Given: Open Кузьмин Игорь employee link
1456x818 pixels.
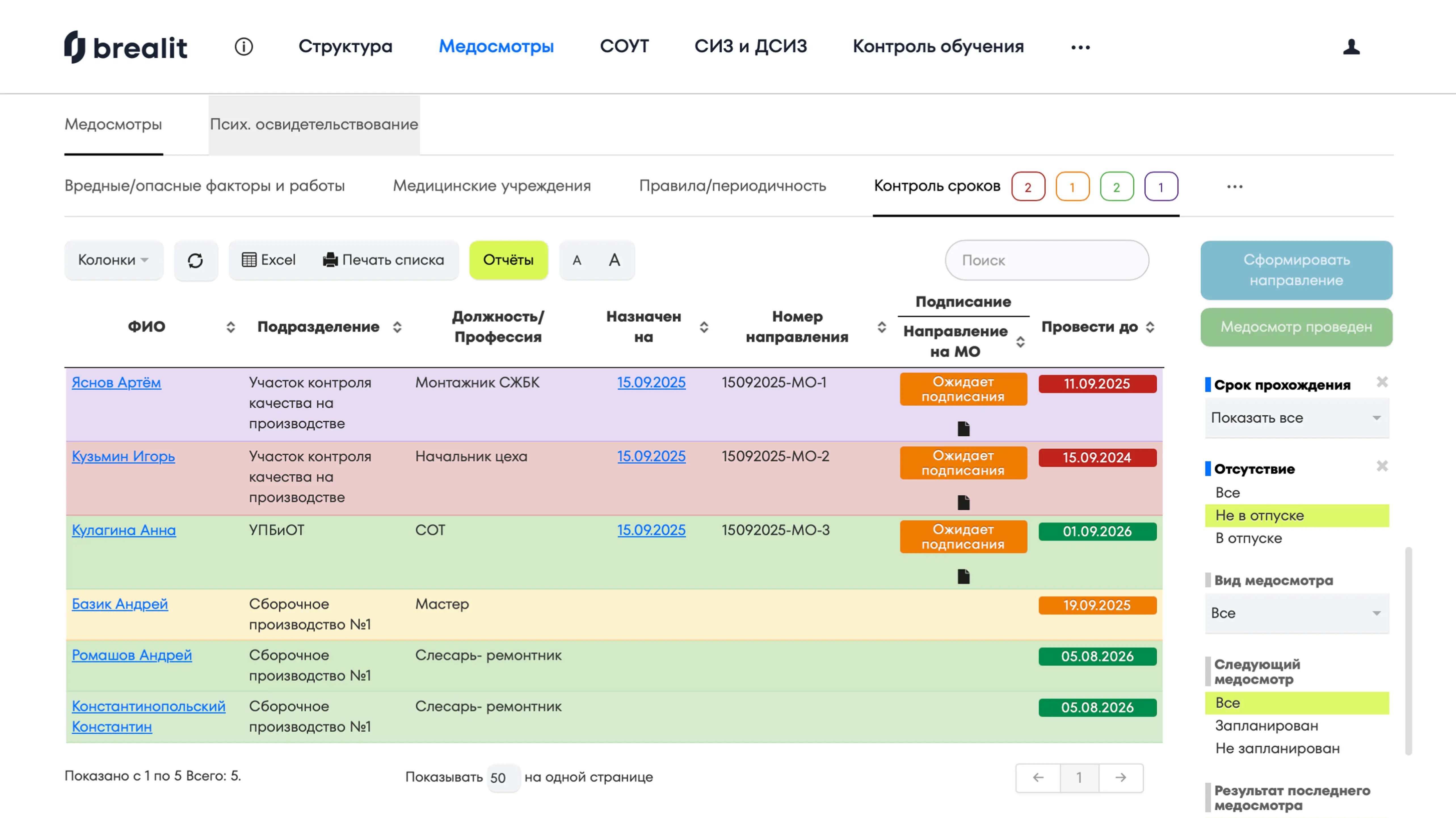Looking at the screenshot, I should click(123, 456).
